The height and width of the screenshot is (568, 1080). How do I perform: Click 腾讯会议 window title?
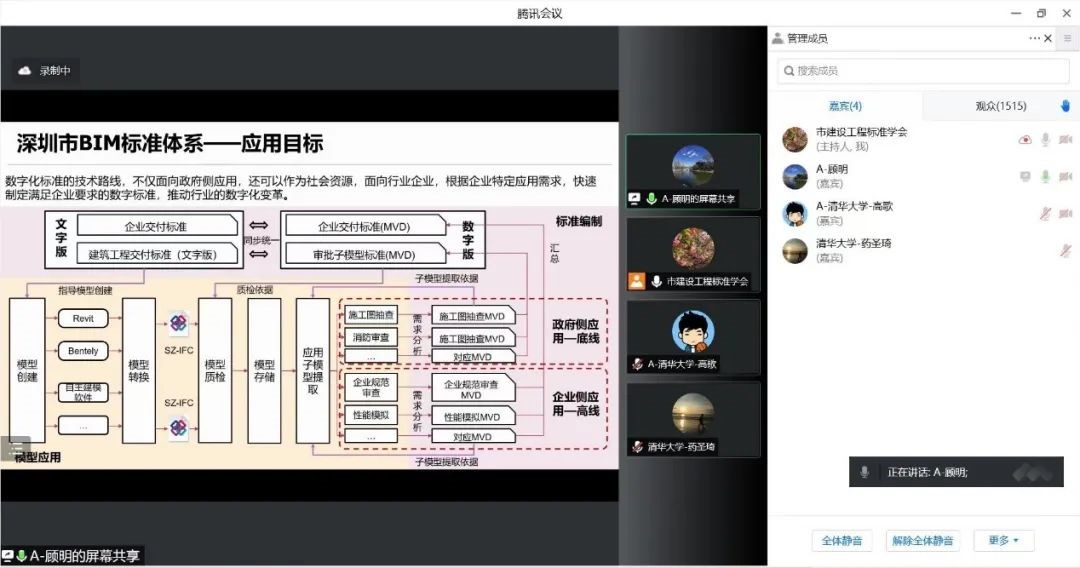click(x=540, y=13)
